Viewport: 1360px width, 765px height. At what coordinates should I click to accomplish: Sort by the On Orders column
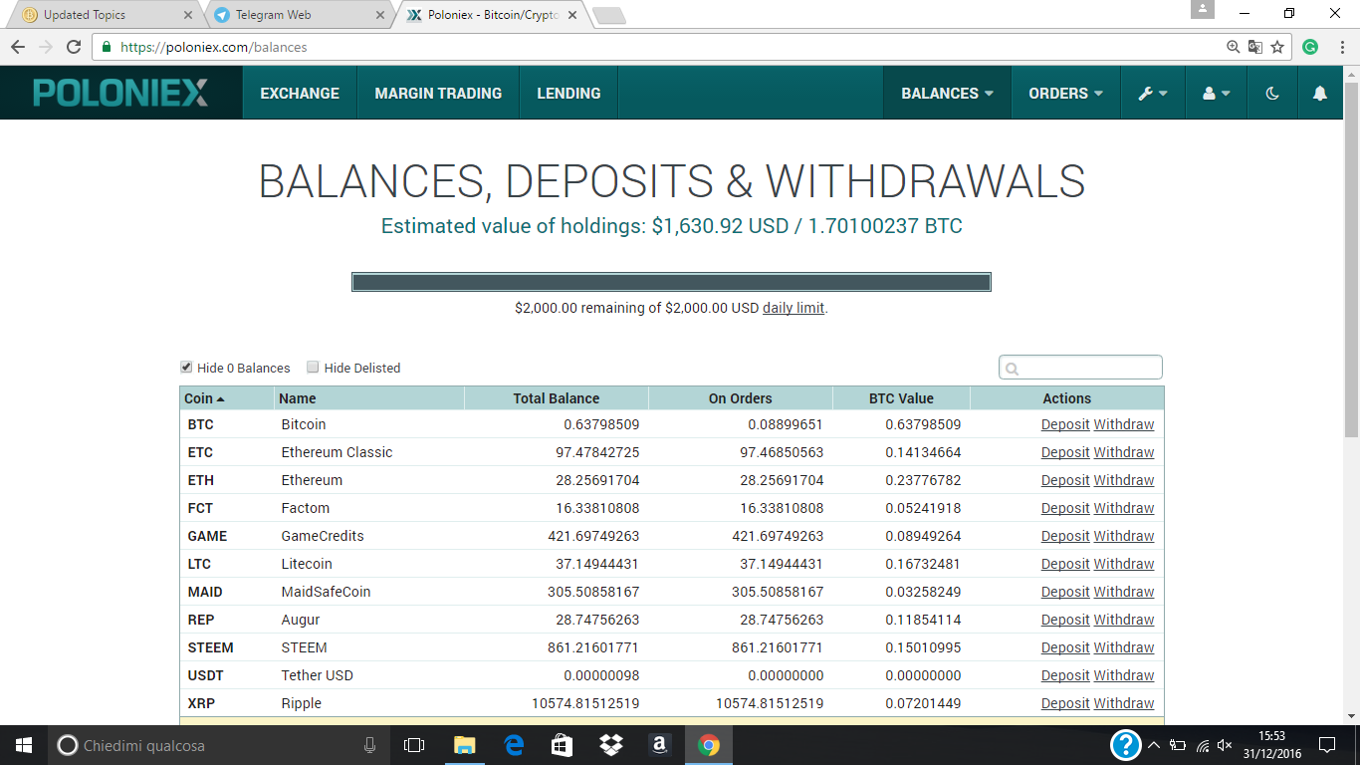[740, 398]
